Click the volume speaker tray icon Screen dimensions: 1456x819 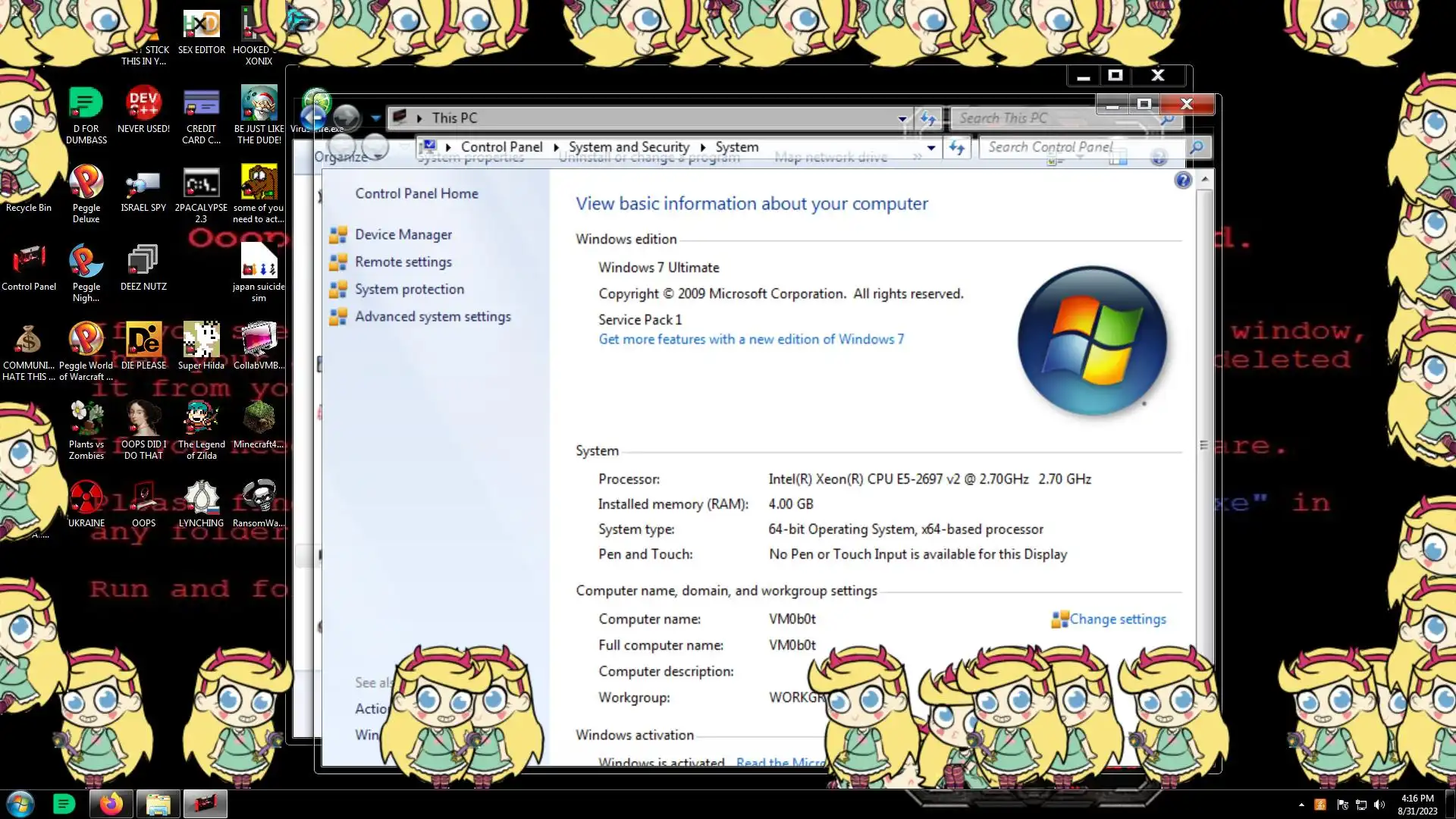click(x=1379, y=805)
